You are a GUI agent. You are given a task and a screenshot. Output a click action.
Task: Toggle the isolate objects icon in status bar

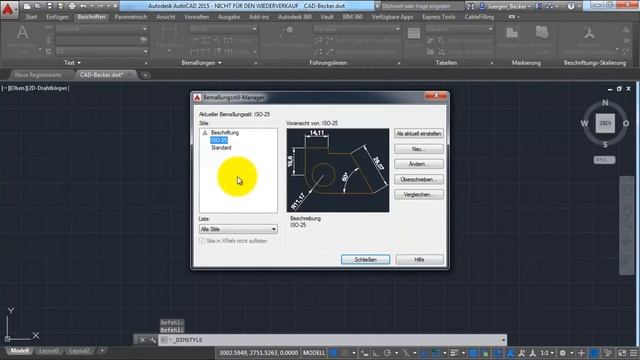coord(608,353)
